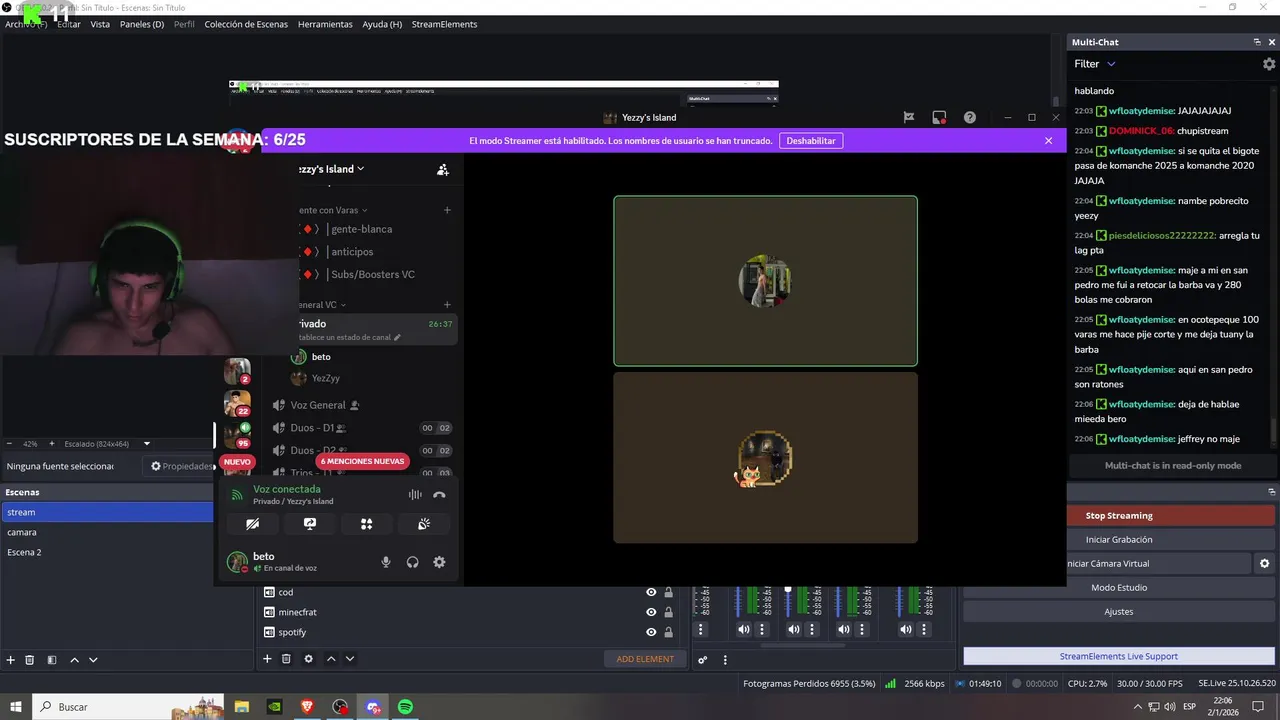Open Spotify from Windows taskbar
The image size is (1280, 720).
(x=405, y=707)
